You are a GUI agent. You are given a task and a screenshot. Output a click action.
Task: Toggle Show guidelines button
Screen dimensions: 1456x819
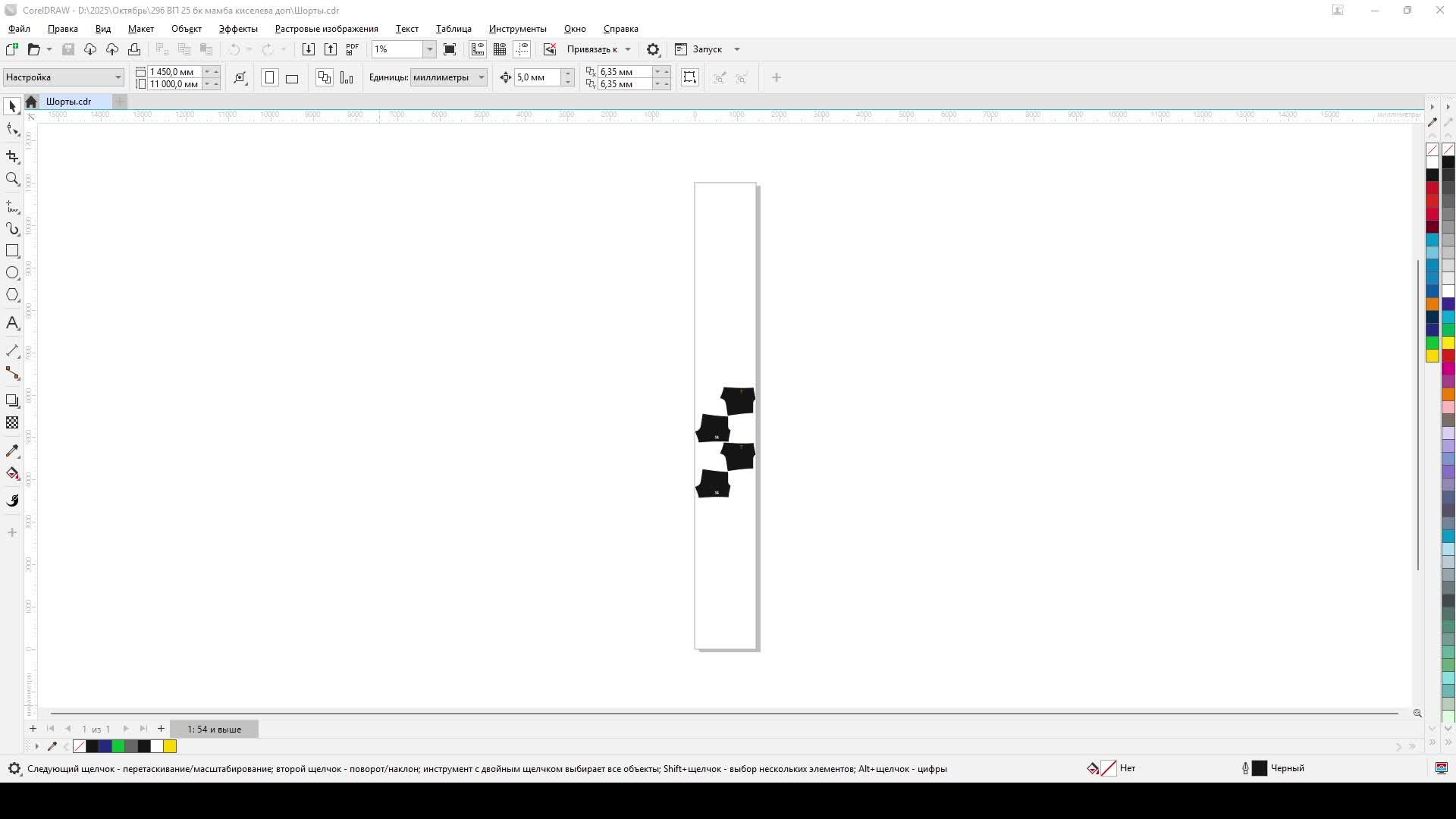click(522, 49)
